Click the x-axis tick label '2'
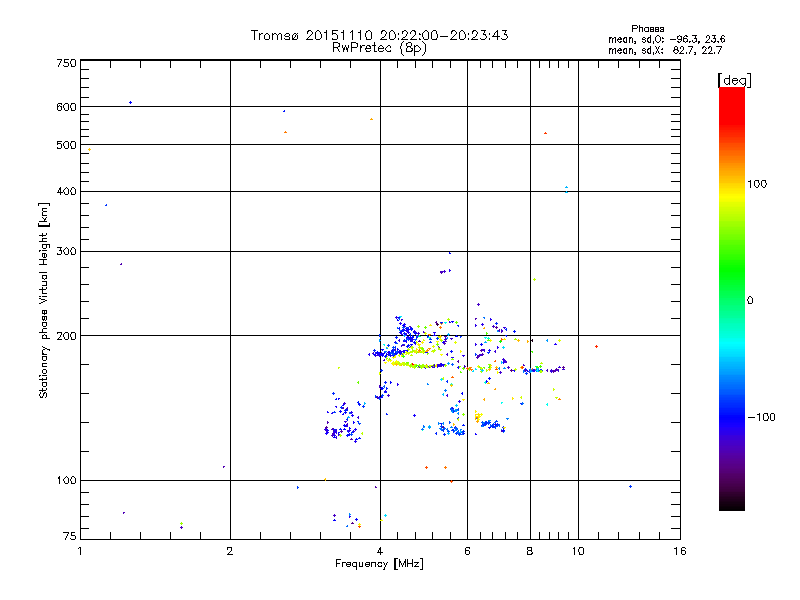The width and height of the screenshot is (800, 600). (230, 551)
